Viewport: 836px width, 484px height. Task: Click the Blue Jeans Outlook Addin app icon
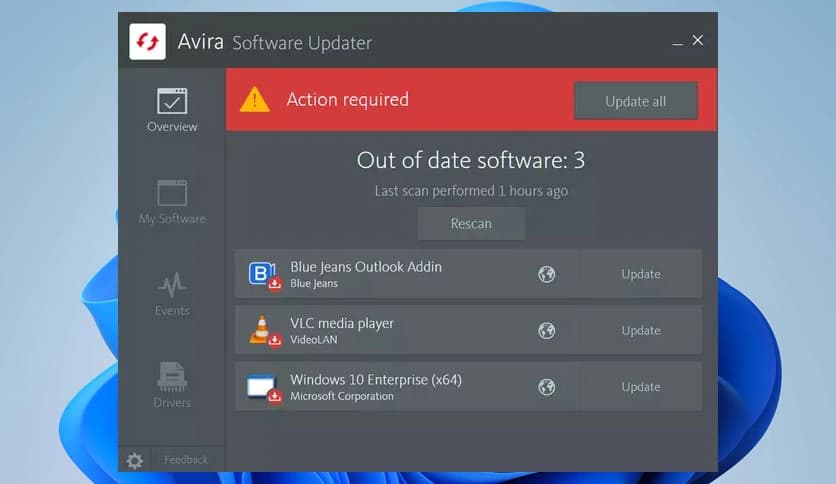point(264,275)
